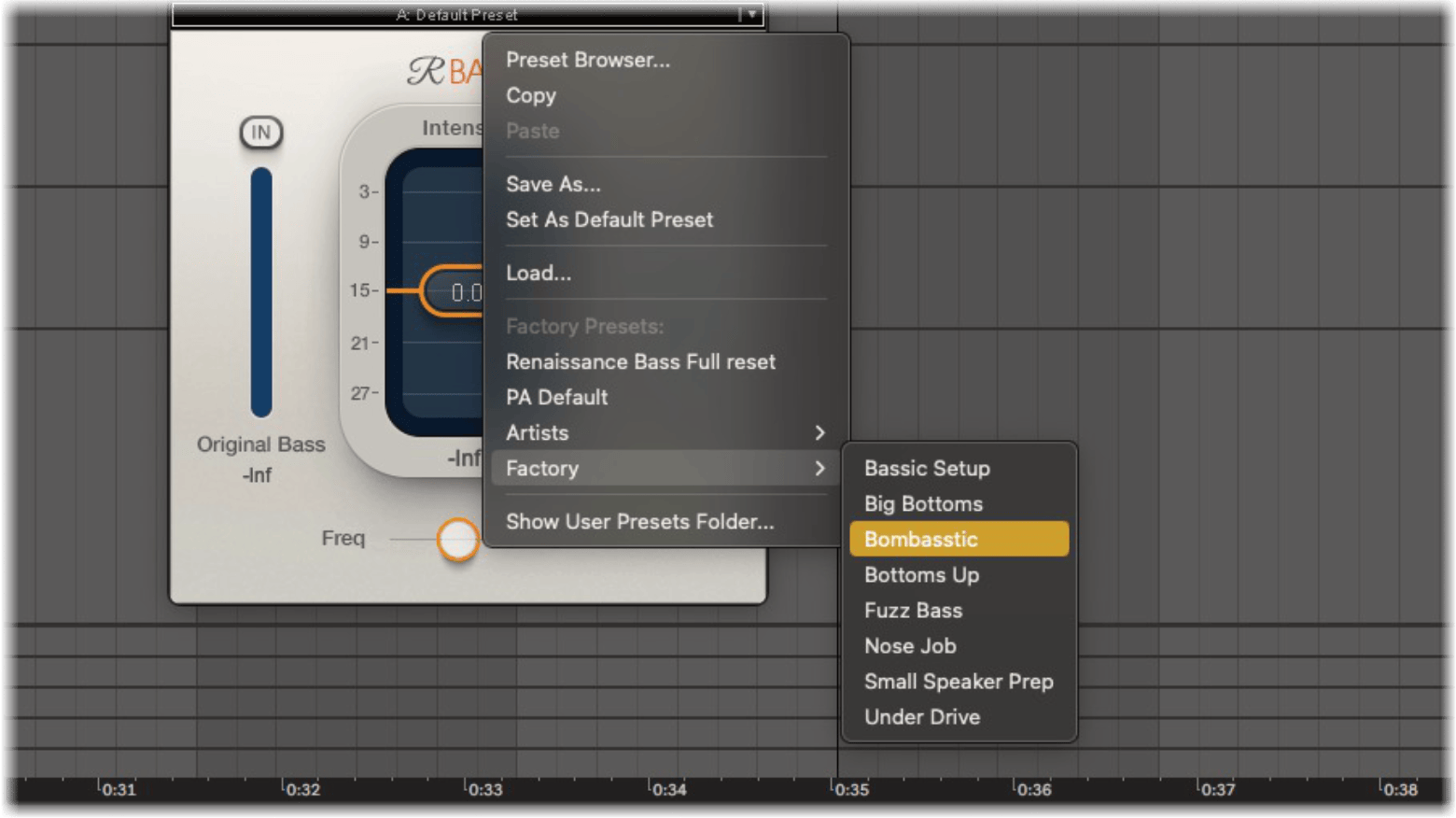
Task: Click the Original Bass -Inf value
Action: click(257, 475)
